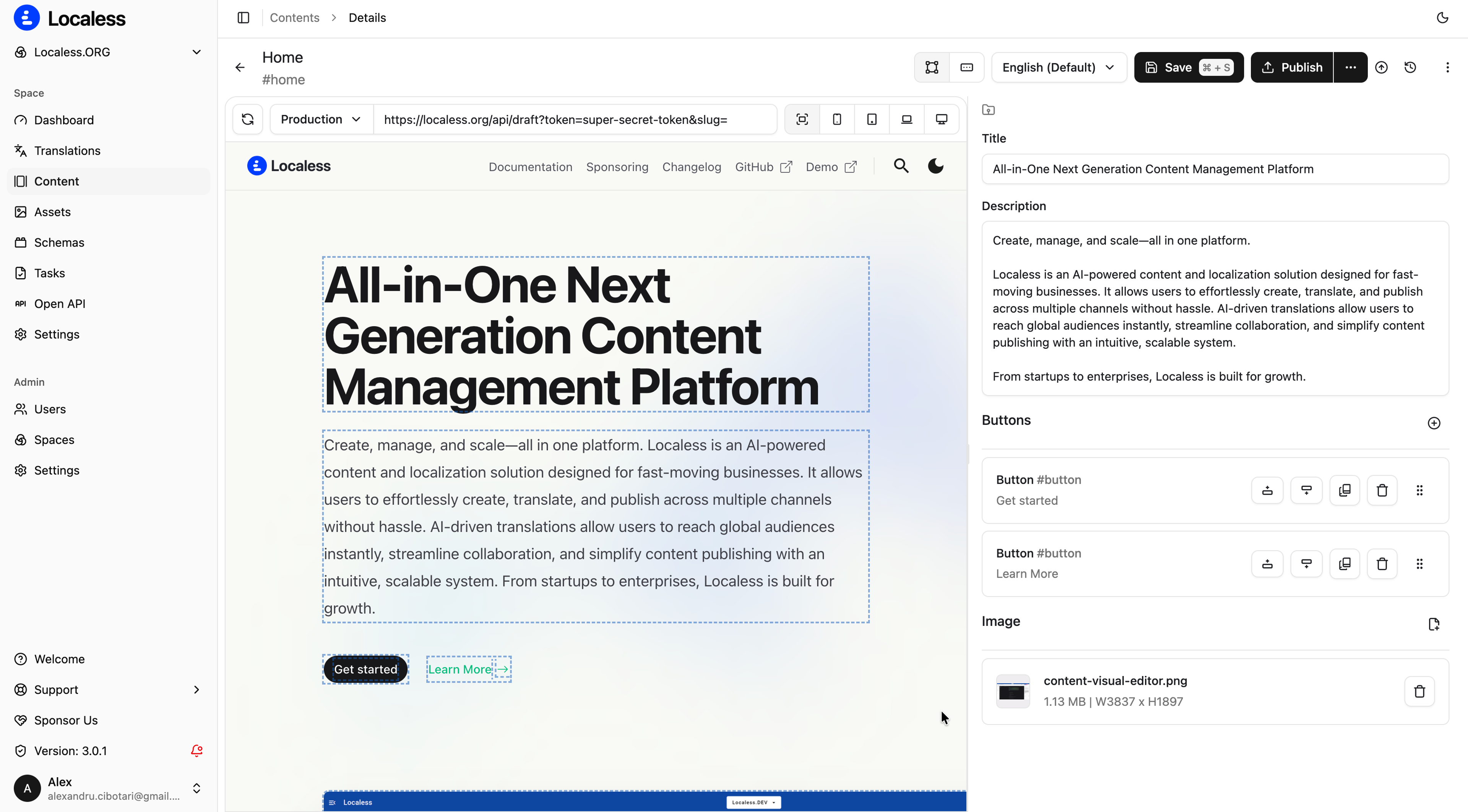This screenshot has height=812, width=1468.
Task: Open the Production environment dropdown
Action: click(x=322, y=119)
